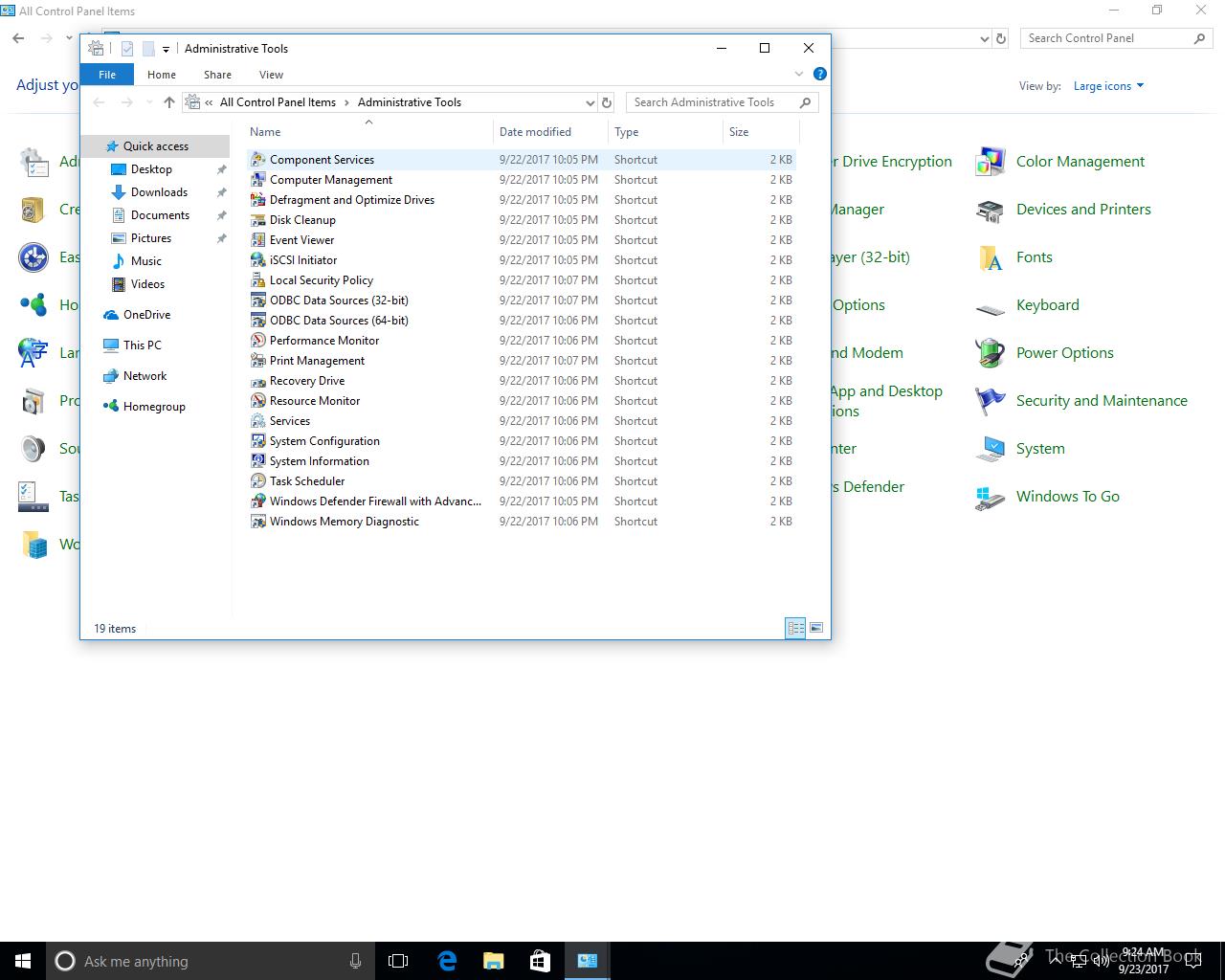Go up one folder level
The height and width of the screenshot is (980, 1225).
tap(169, 102)
